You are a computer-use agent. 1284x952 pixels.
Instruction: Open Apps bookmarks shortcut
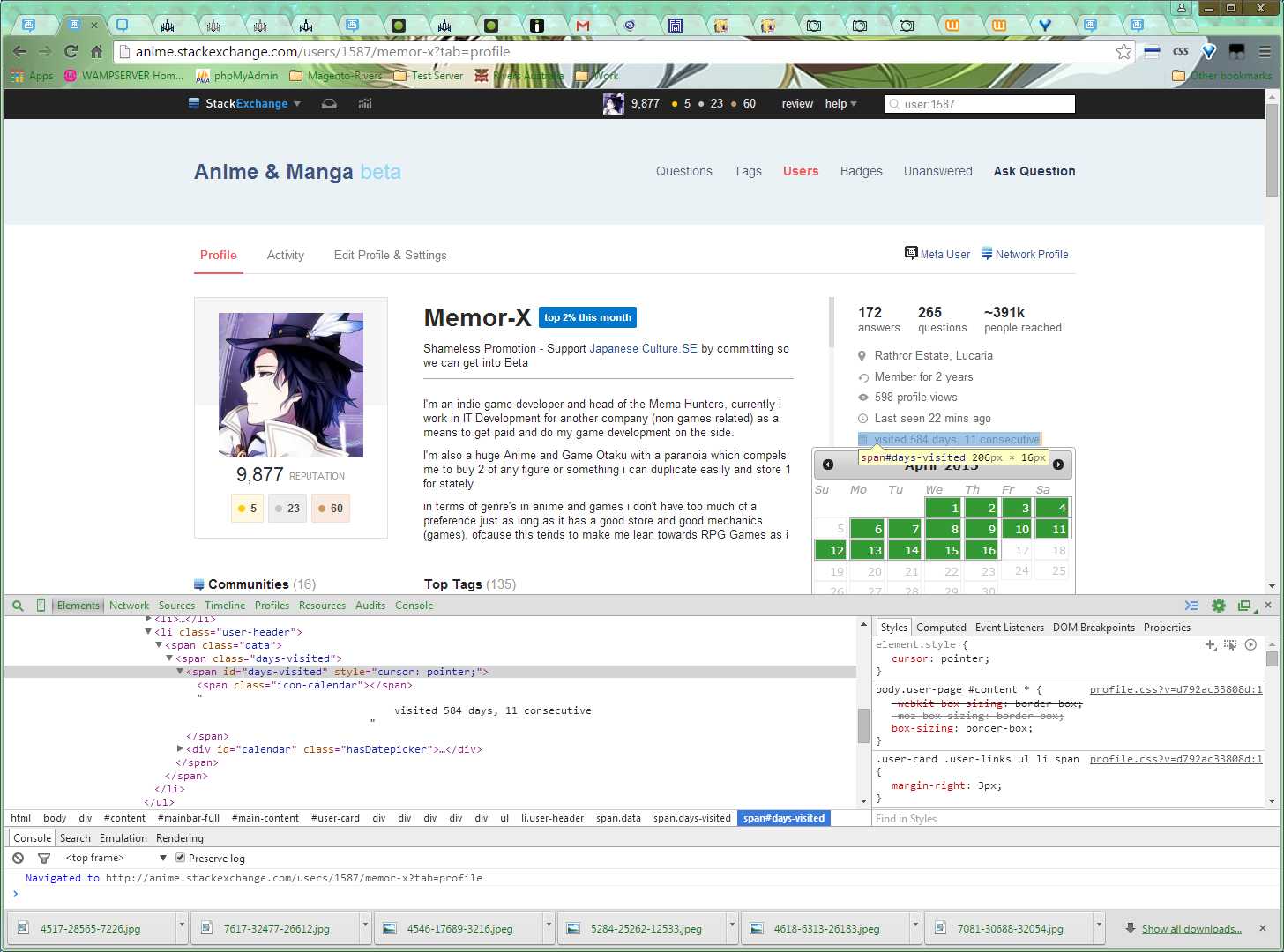click(33, 76)
